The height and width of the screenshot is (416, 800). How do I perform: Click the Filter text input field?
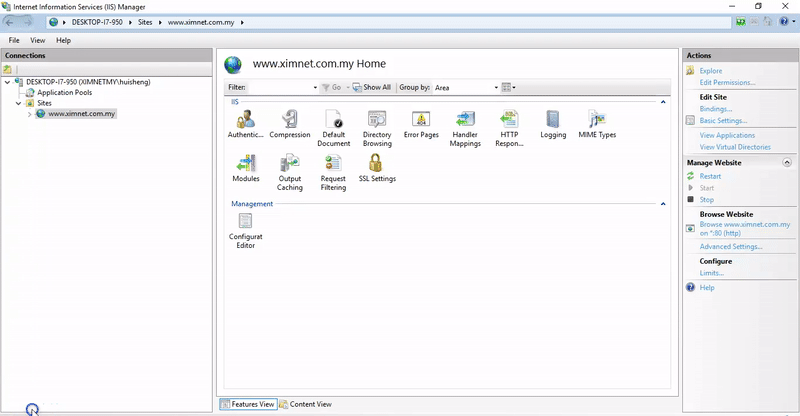280,87
